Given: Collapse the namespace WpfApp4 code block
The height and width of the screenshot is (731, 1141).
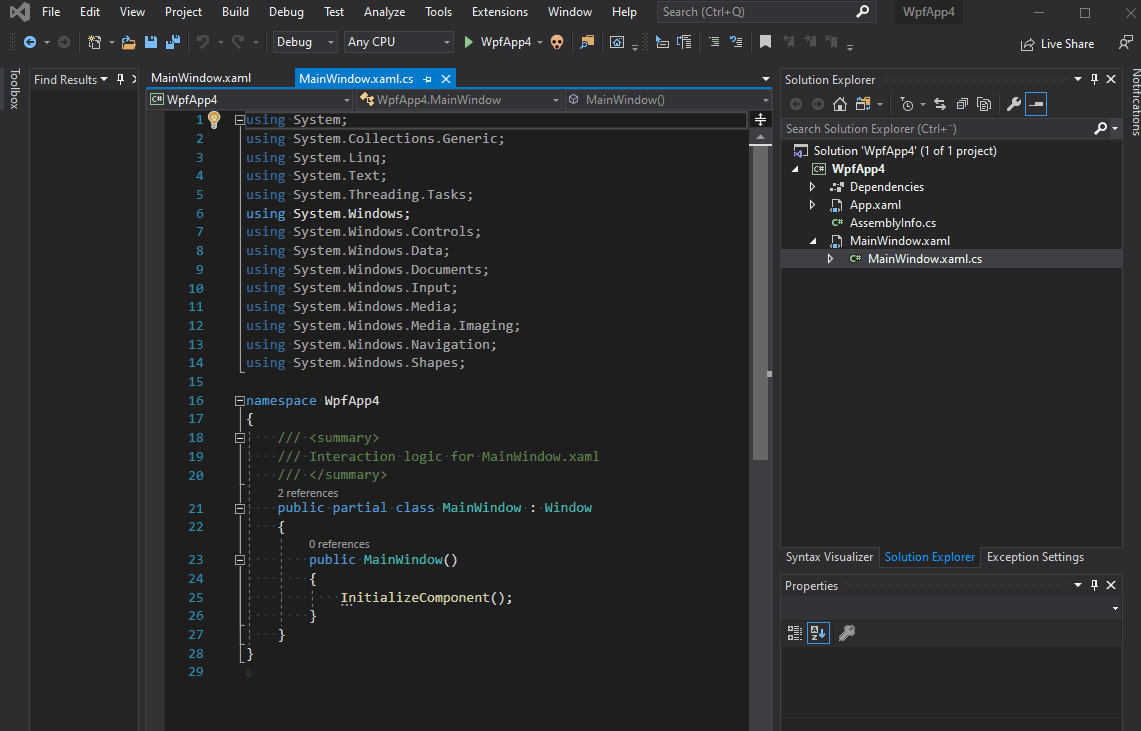Looking at the screenshot, I should [239, 400].
